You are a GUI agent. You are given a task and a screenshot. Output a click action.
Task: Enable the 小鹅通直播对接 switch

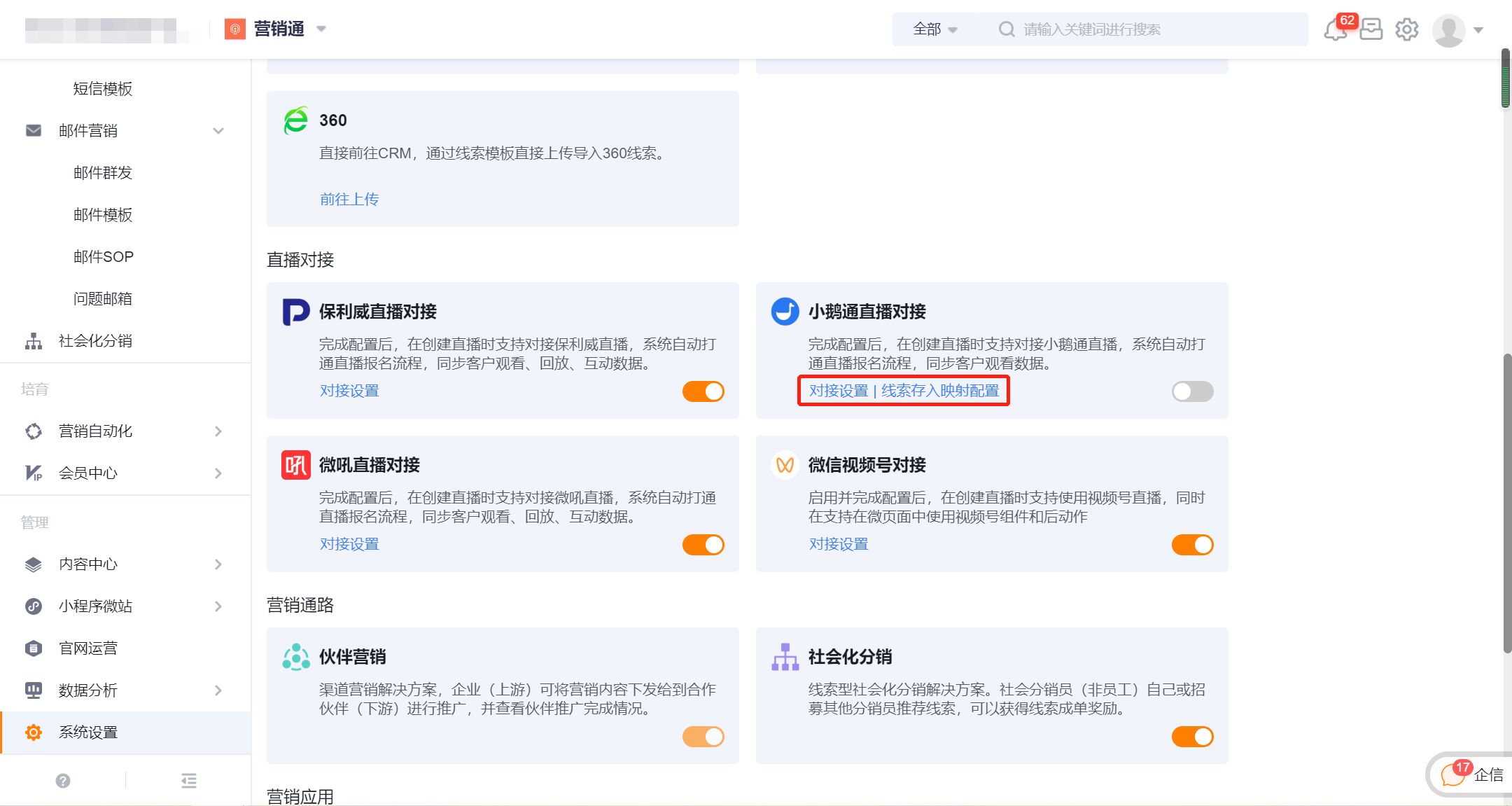1192,391
